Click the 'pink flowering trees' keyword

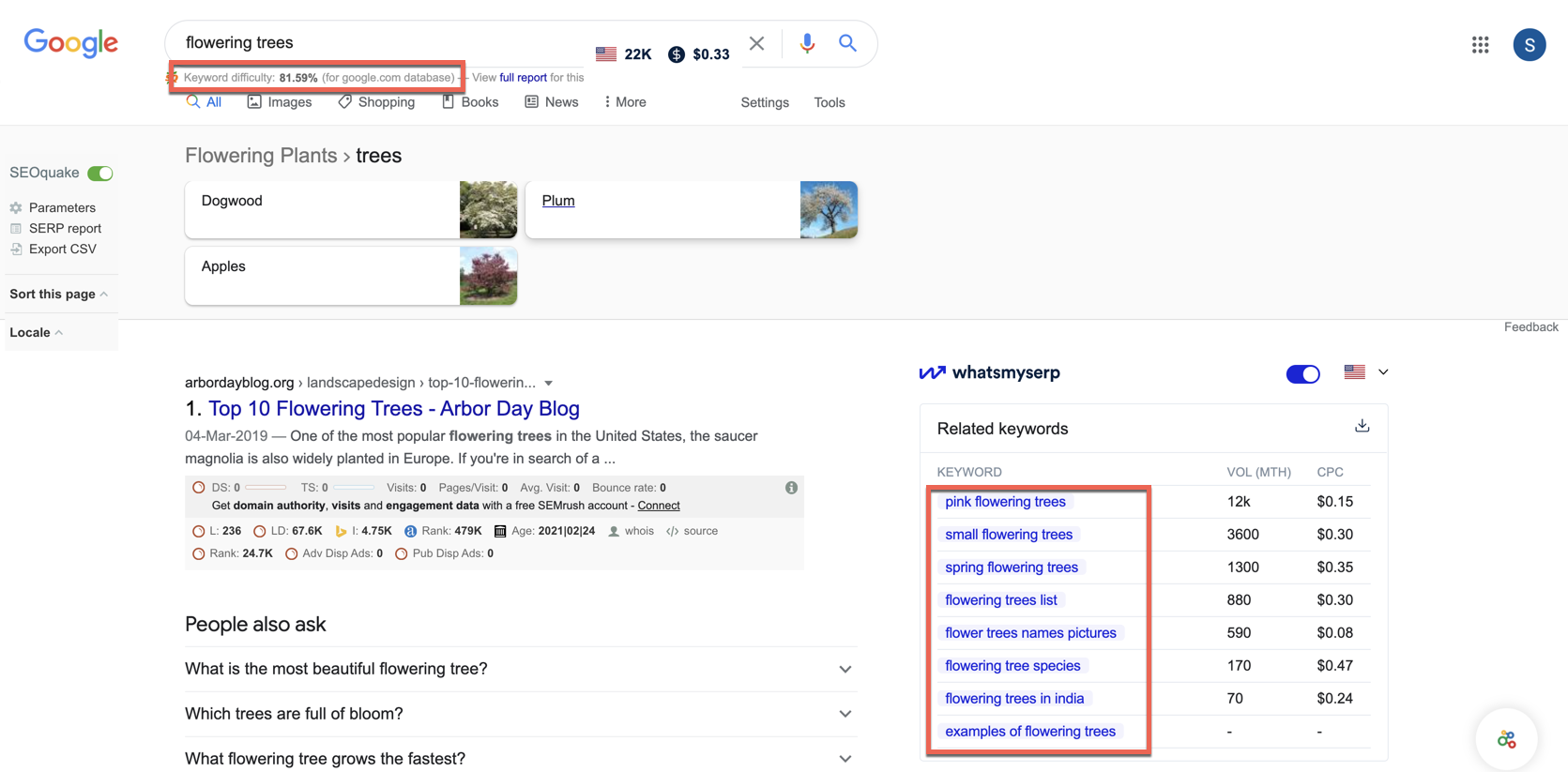1005,502
